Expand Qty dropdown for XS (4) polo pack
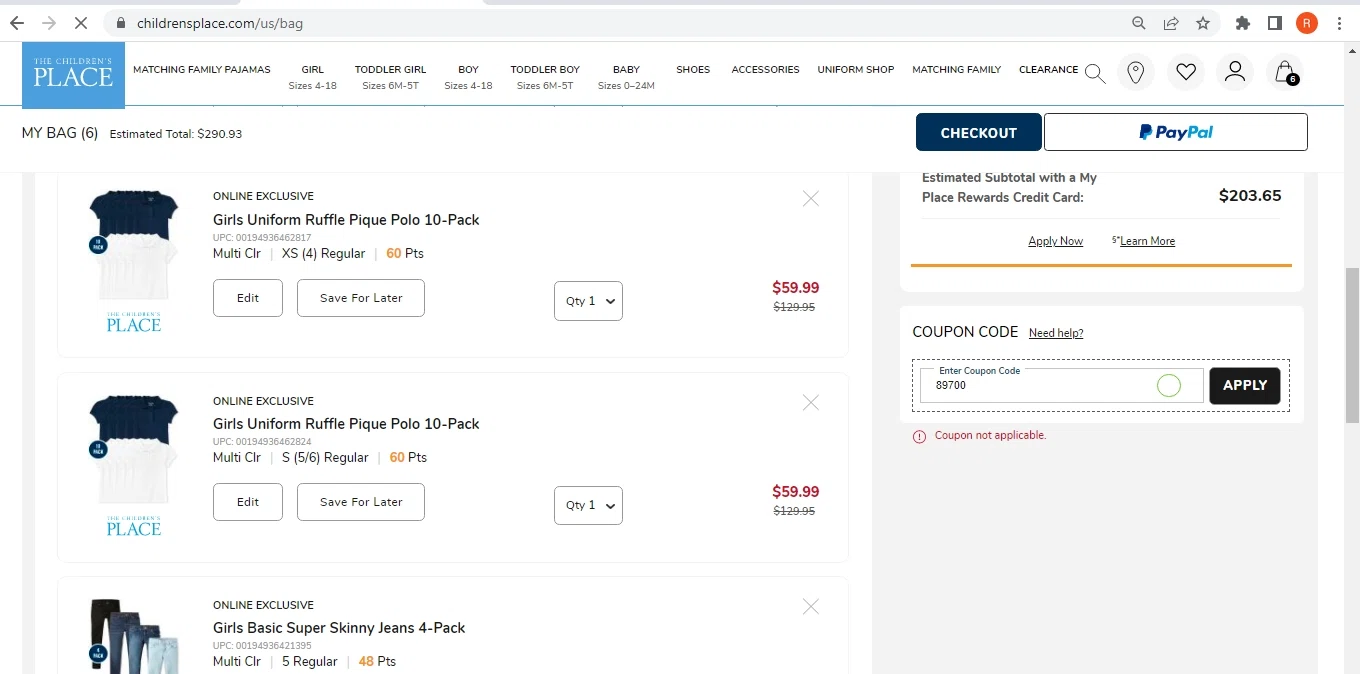1360x674 pixels. coord(588,301)
